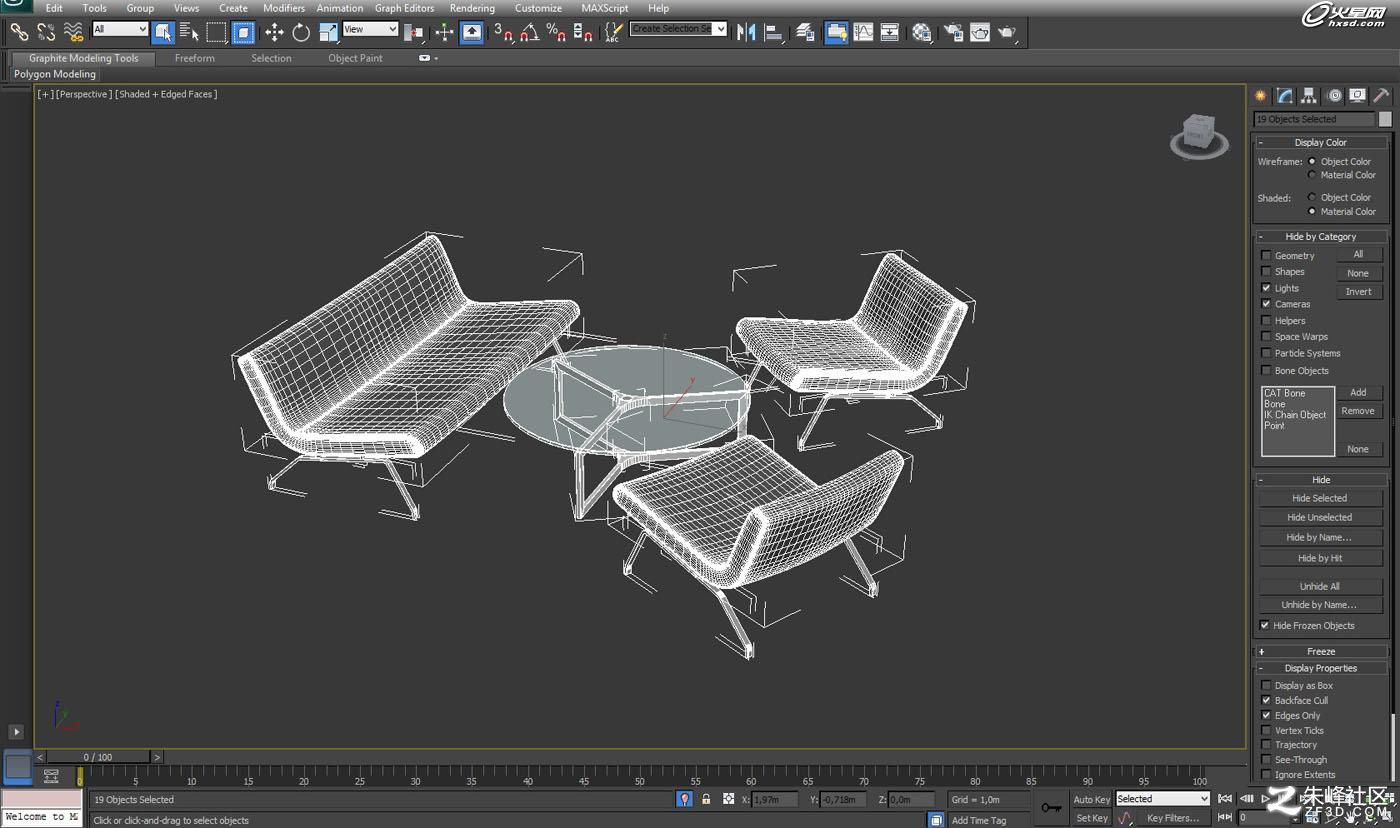Switch to the Freeform ribbon tab
This screenshot has height=828, width=1400.
pos(195,58)
